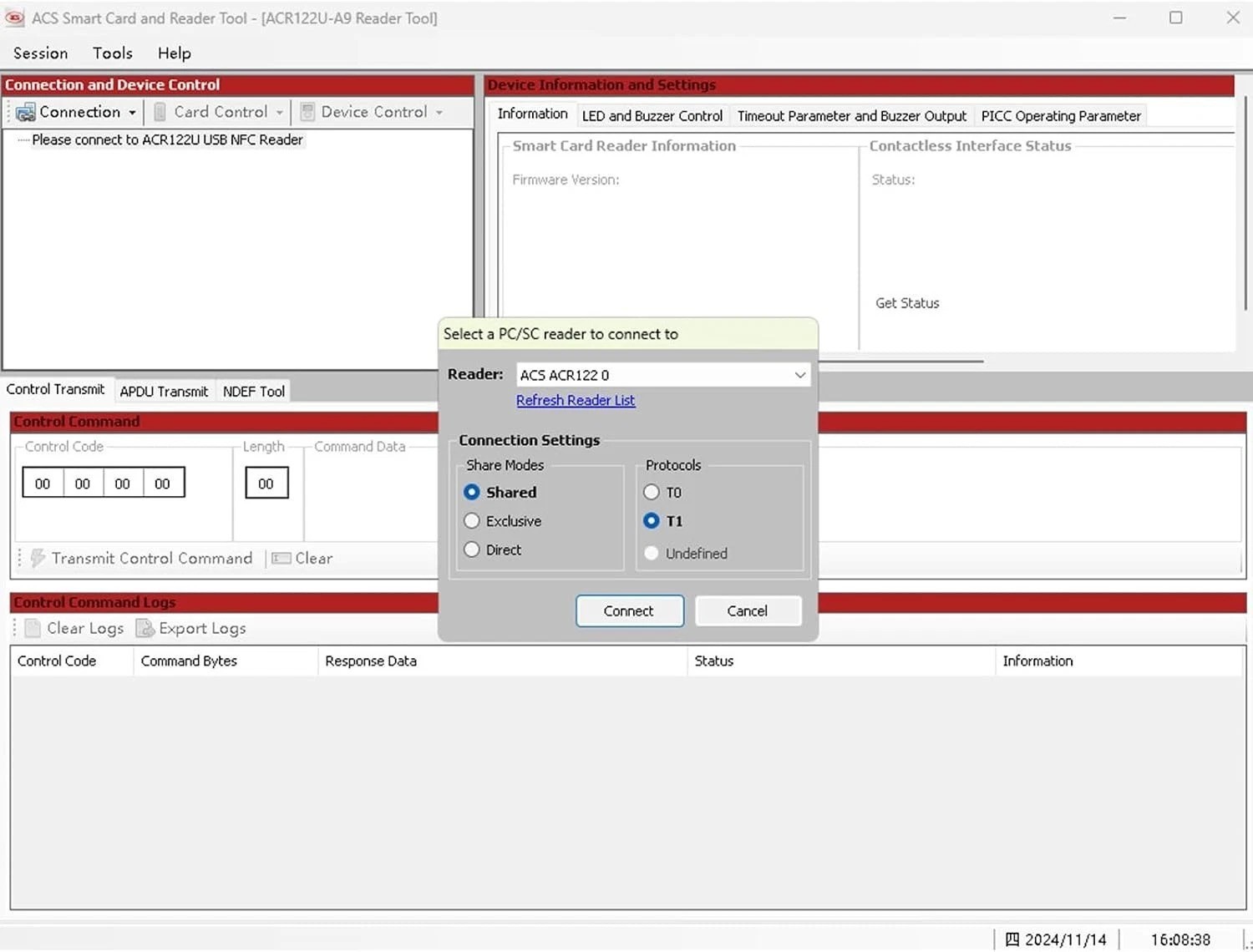Screen dimensions: 1253x952
Task: Cancel the reader selection dialog
Action: (x=748, y=610)
